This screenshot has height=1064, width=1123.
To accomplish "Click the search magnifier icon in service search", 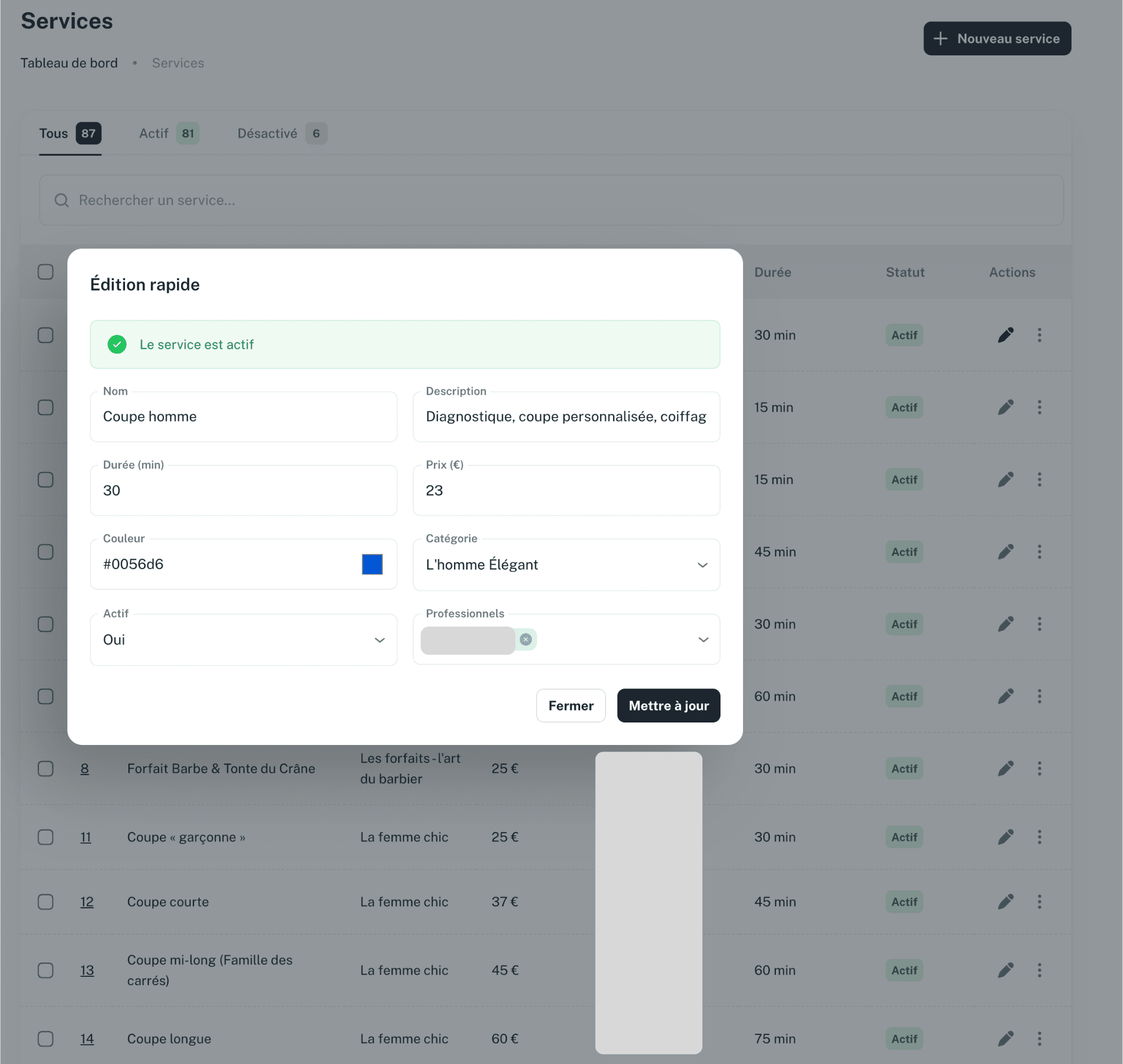I will pos(61,200).
